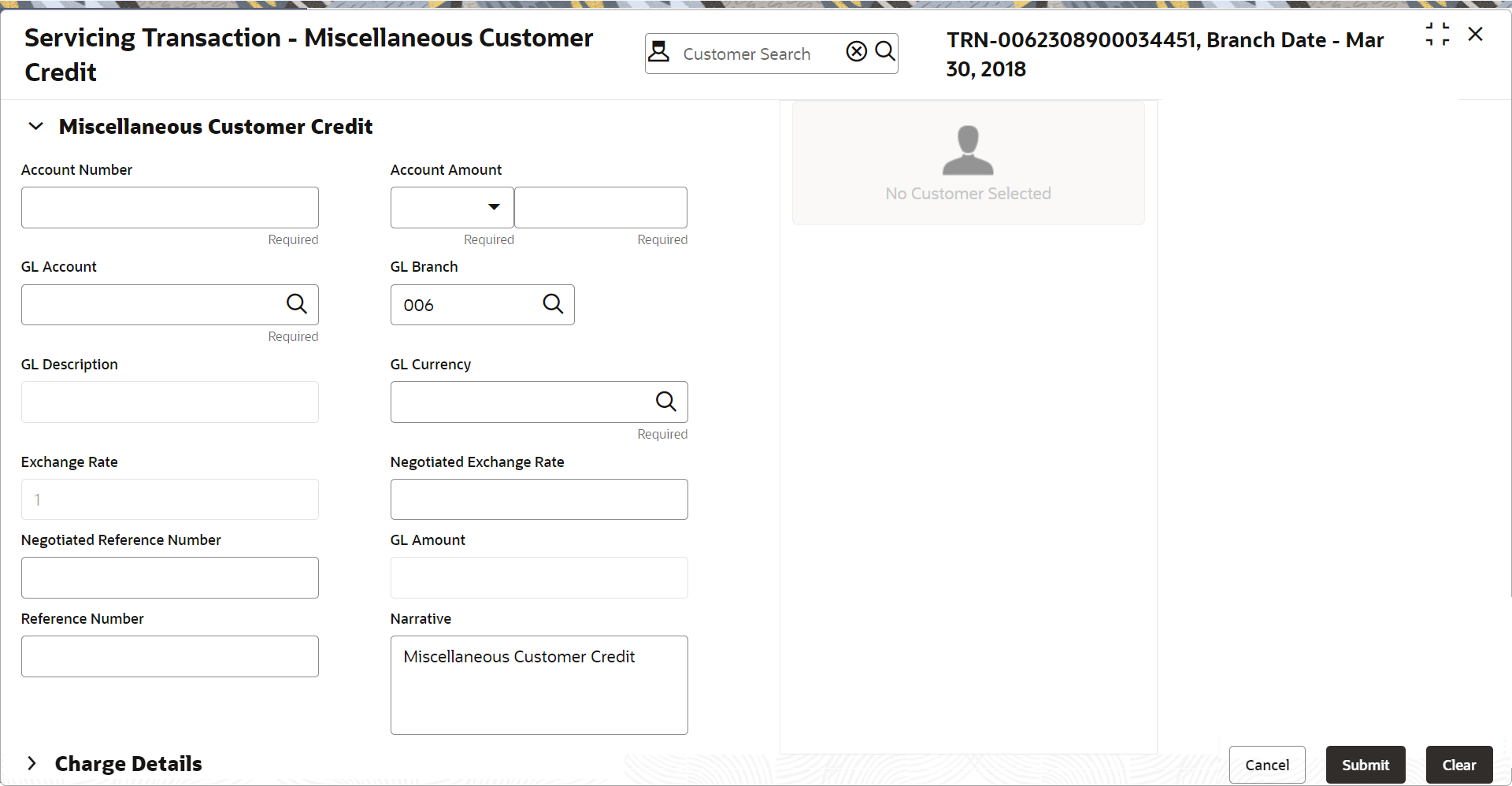This screenshot has width=1512, height=786.
Task: Expand the Charge Details section
Action: [31, 763]
